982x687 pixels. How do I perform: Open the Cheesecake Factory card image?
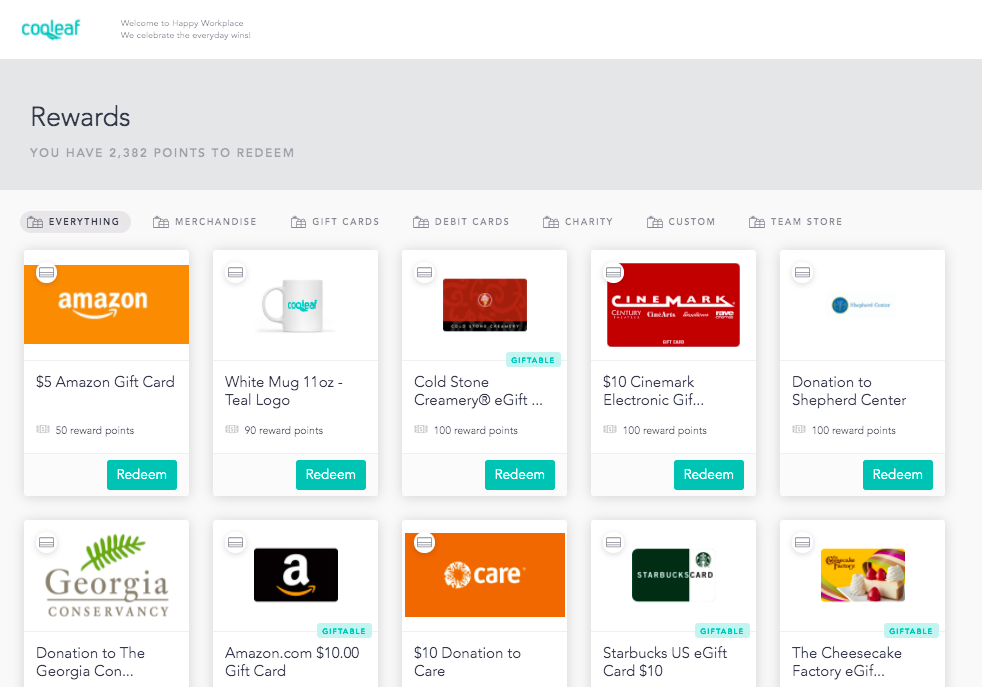863,575
